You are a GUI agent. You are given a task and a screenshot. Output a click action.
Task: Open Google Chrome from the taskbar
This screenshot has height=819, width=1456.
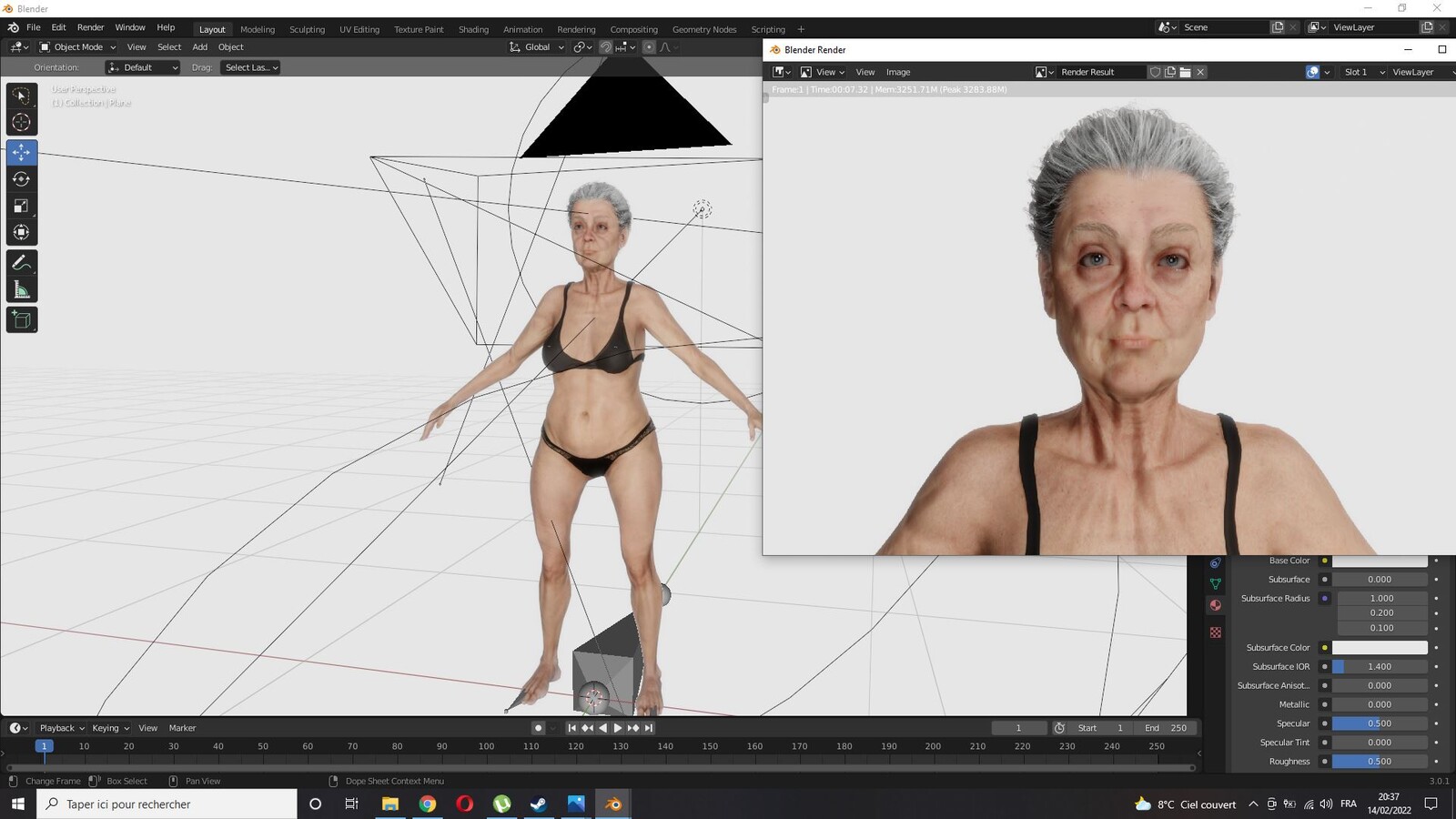click(428, 804)
